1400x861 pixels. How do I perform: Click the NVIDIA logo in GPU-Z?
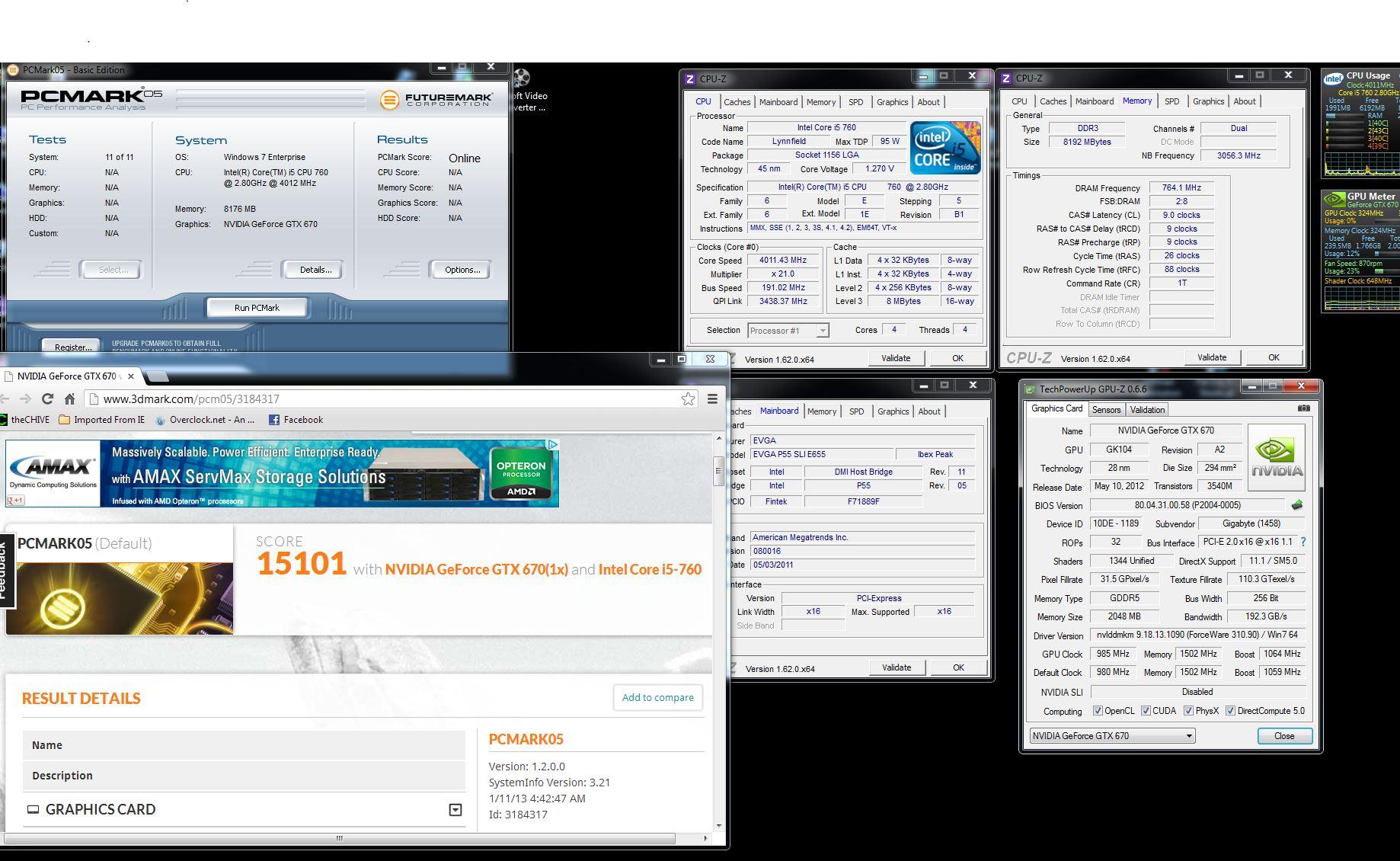[x=1277, y=457]
